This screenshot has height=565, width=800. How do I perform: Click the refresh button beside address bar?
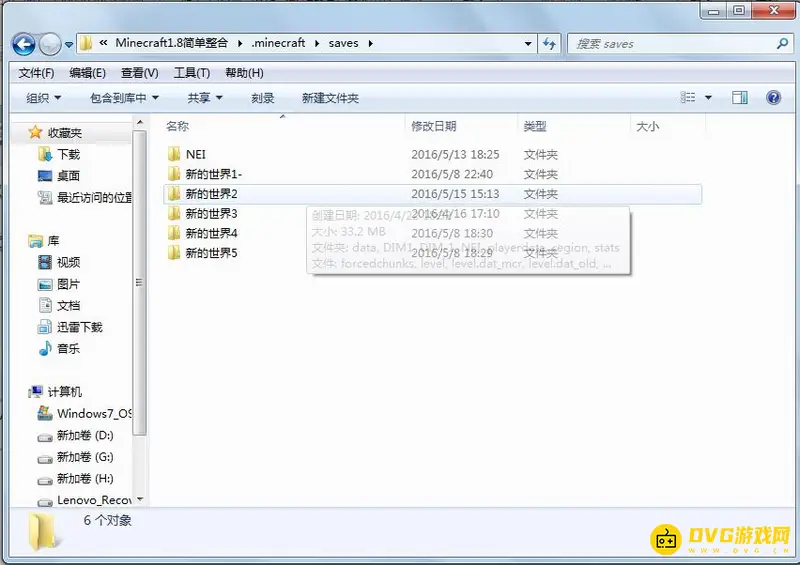549,44
